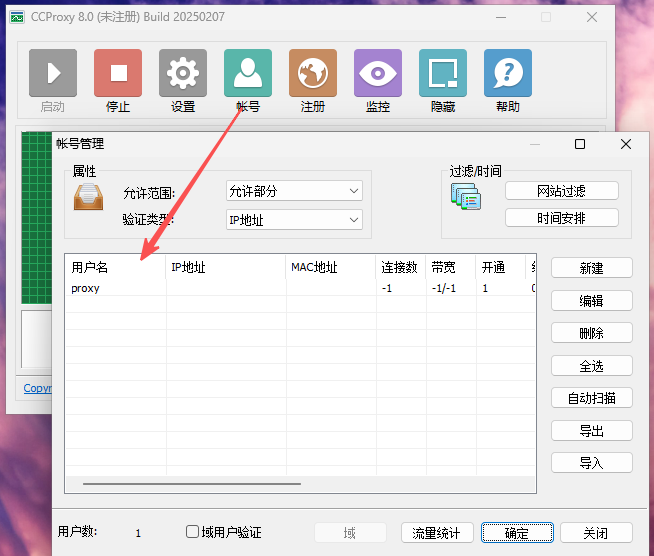This screenshot has width=654, height=556.
Task: Click the 自动扫描 button
Action: [591, 398]
